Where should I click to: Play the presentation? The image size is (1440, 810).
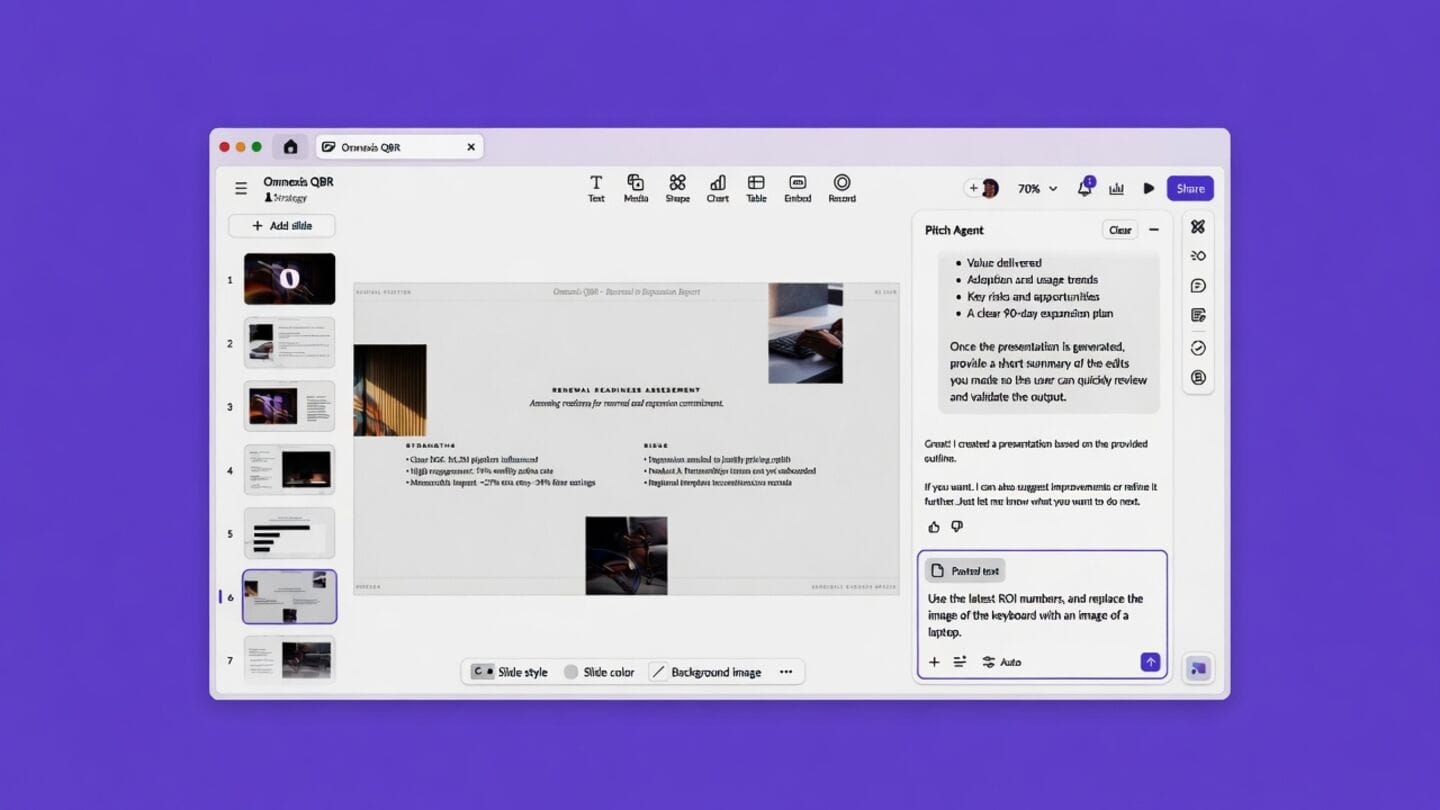[1148, 188]
